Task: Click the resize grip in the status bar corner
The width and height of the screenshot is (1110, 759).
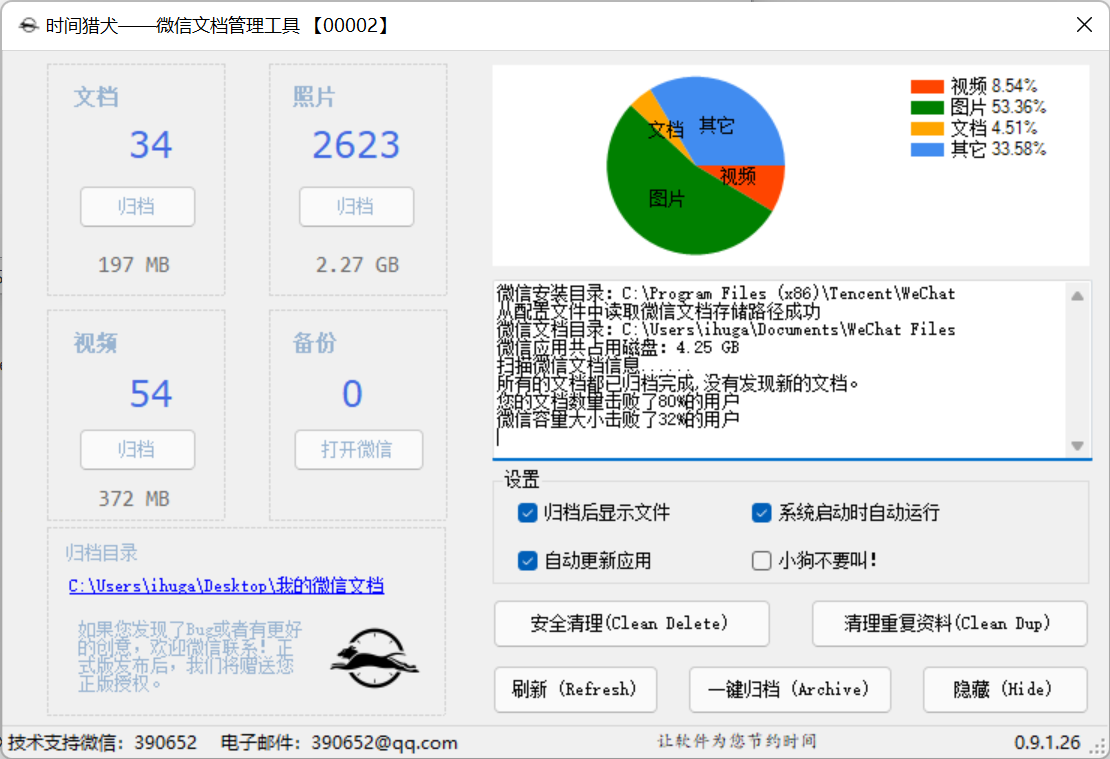Action: pyautogui.click(x=1098, y=746)
